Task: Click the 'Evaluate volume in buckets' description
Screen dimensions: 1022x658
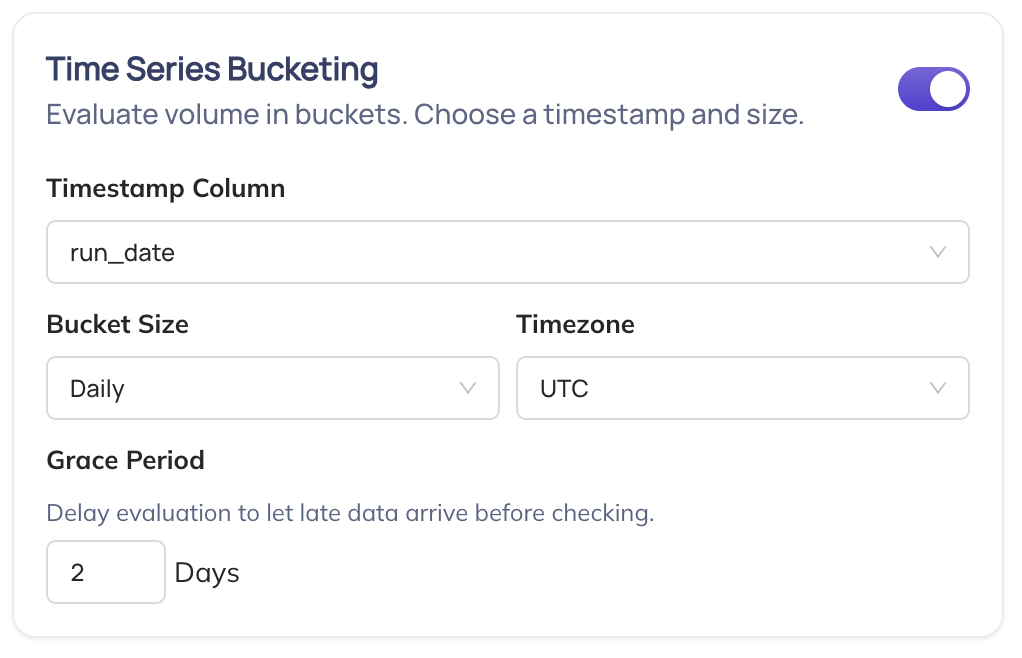Action: [x=425, y=115]
